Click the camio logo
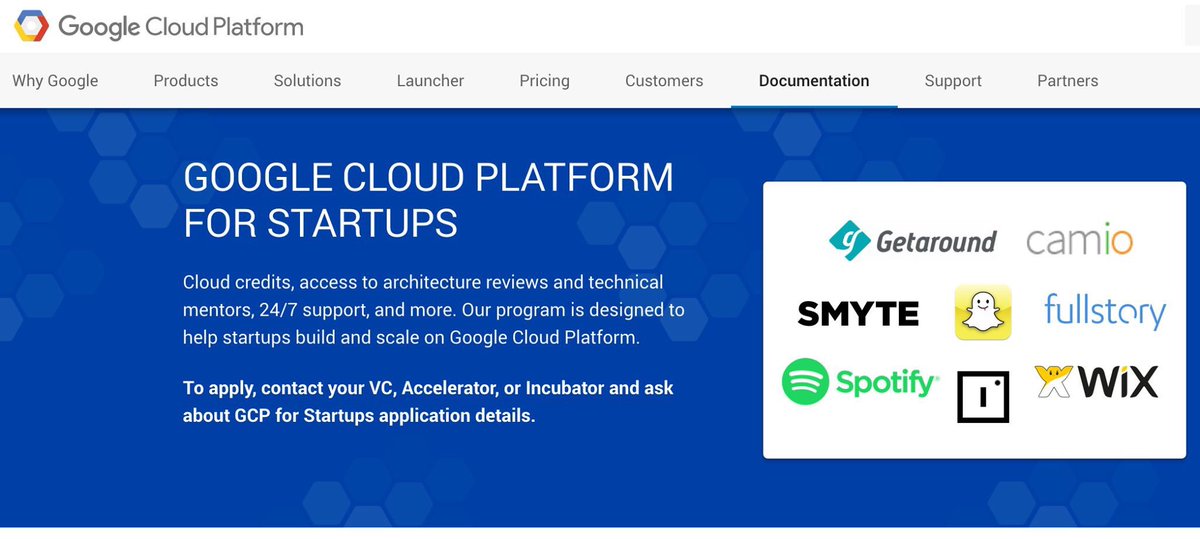 [x=1079, y=241]
